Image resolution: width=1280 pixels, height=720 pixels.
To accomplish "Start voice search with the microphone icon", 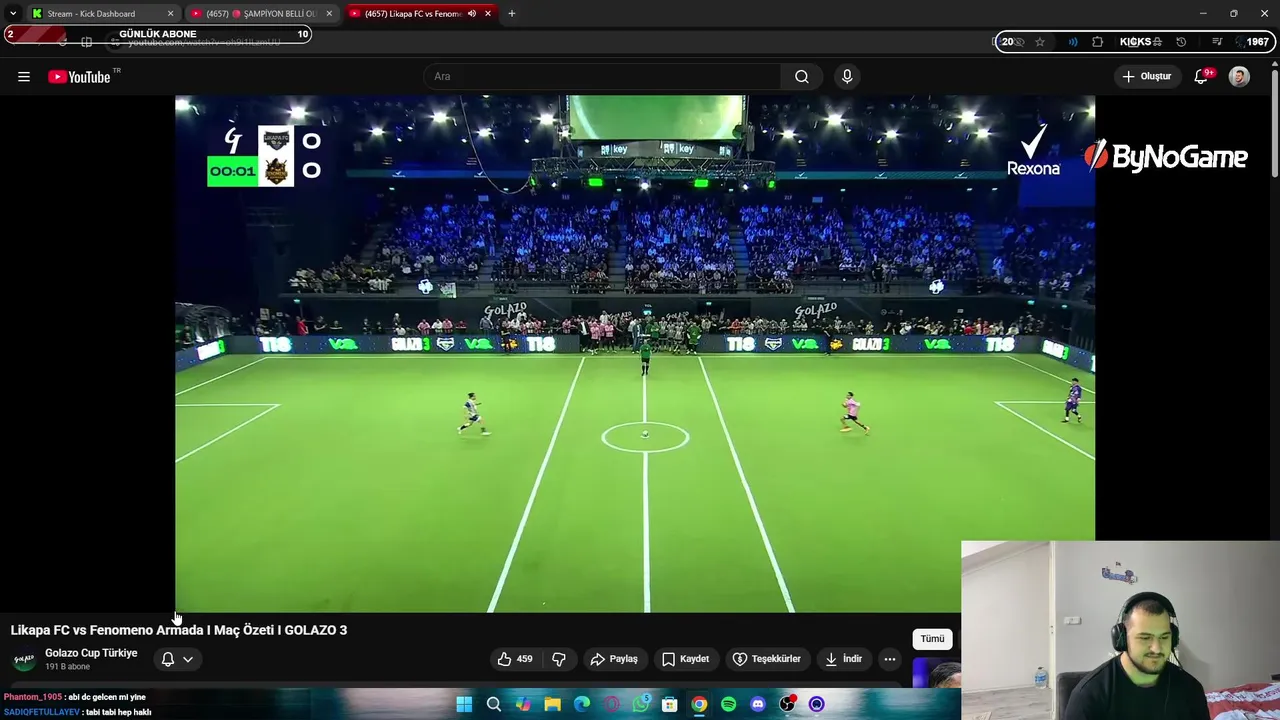I will [847, 77].
